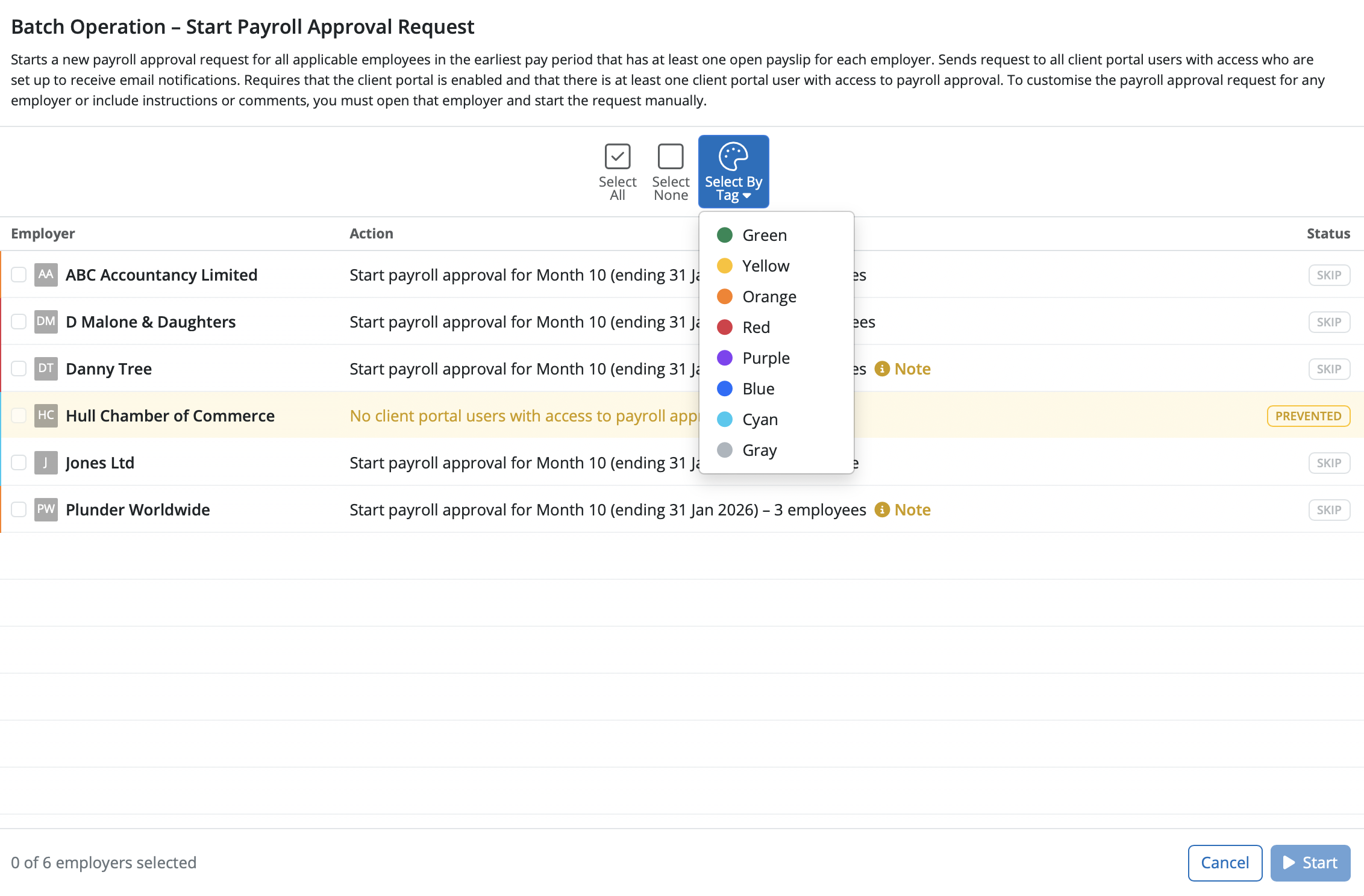Click the Select All icon
The width and height of the screenshot is (1364, 896).
point(617,157)
